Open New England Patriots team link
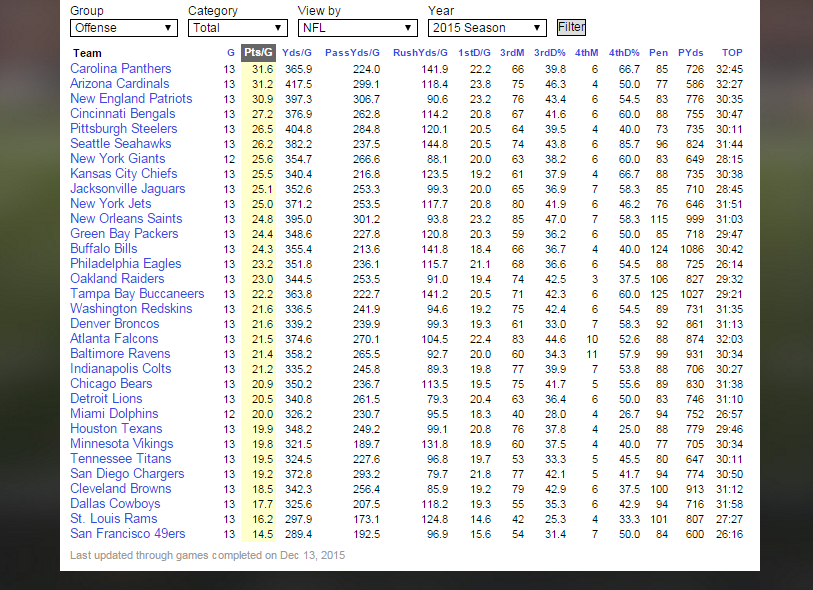 (x=131, y=99)
